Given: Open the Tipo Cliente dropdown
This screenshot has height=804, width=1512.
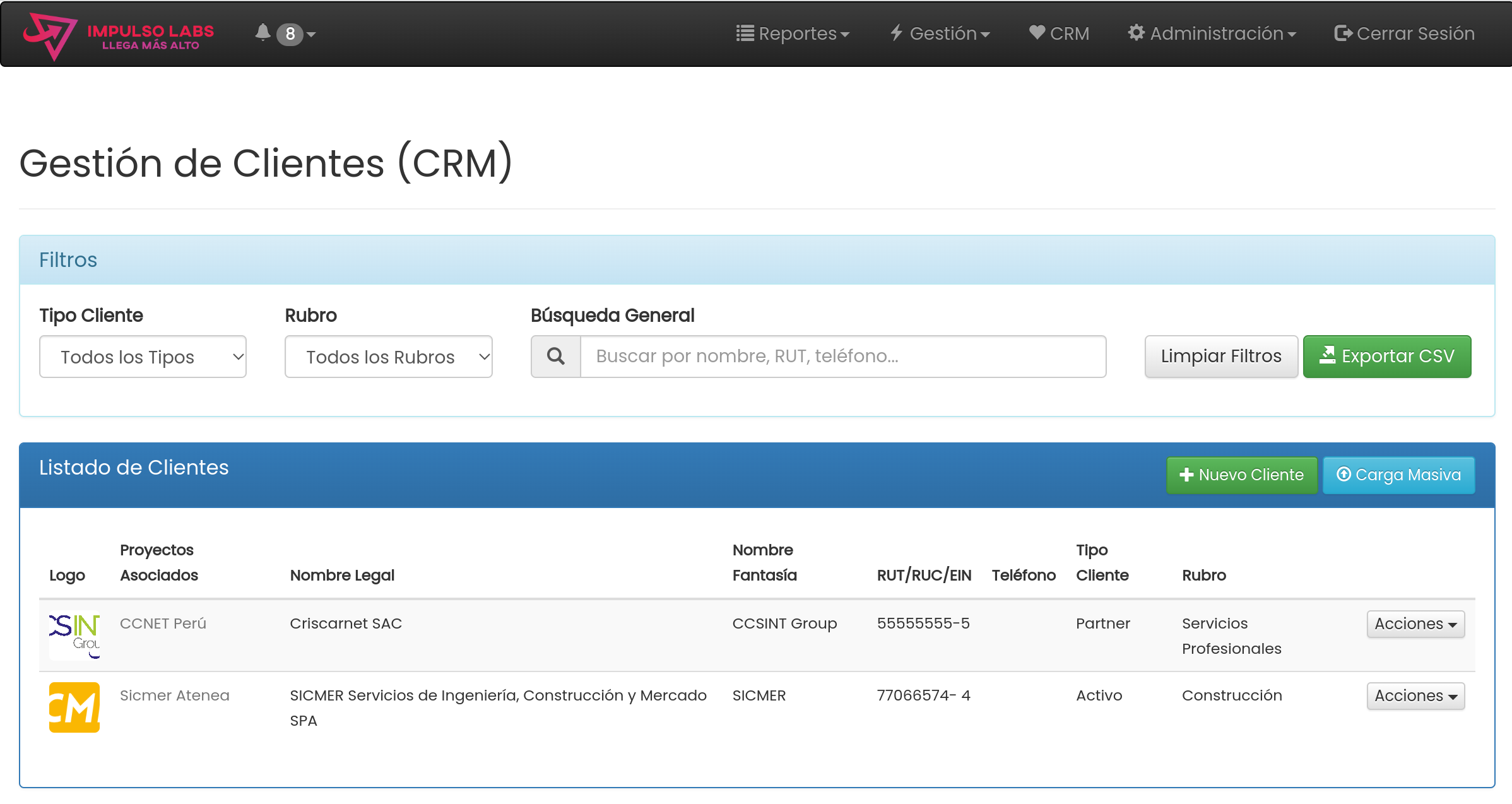Looking at the screenshot, I should pyautogui.click(x=143, y=357).
